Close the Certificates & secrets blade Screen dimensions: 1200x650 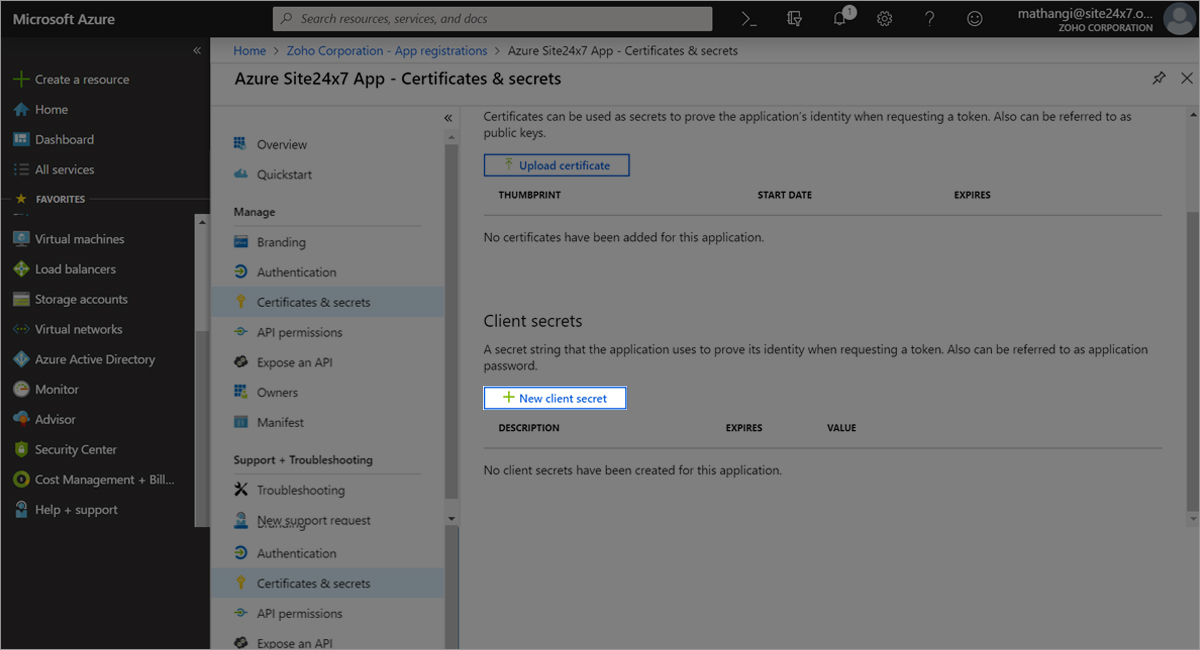[x=1187, y=78]
